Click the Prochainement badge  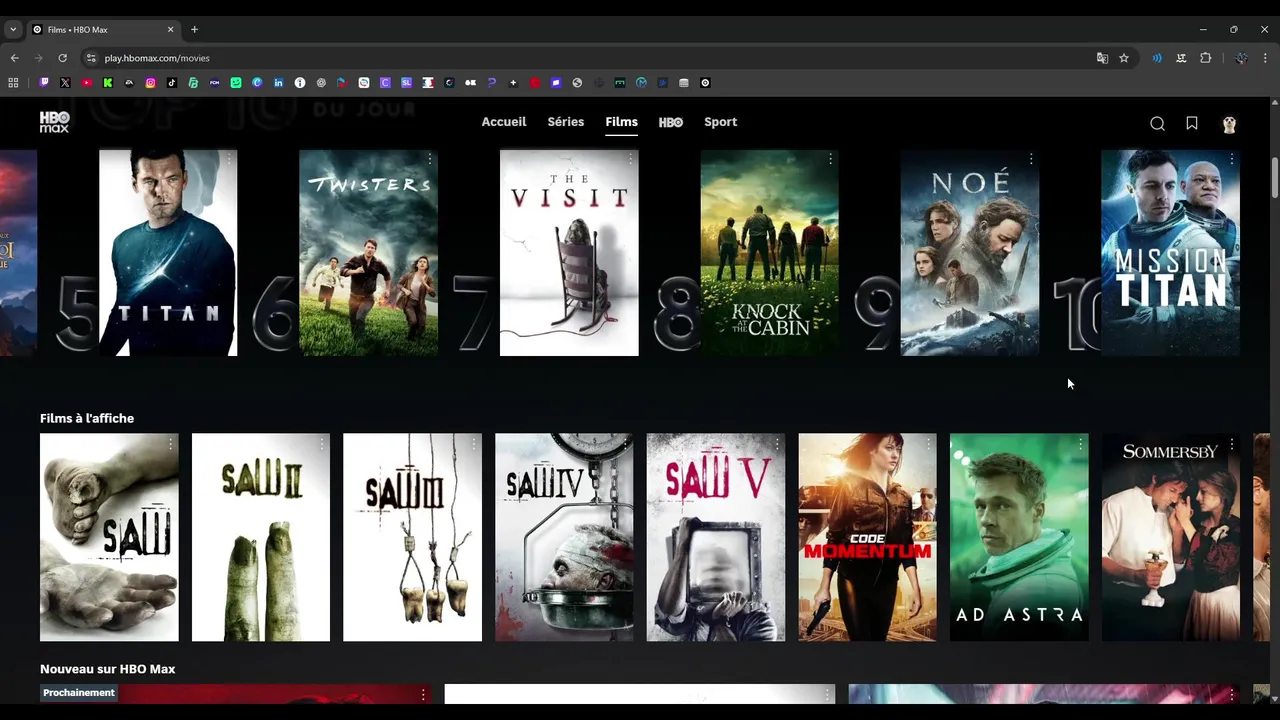(x=79, y=692)
